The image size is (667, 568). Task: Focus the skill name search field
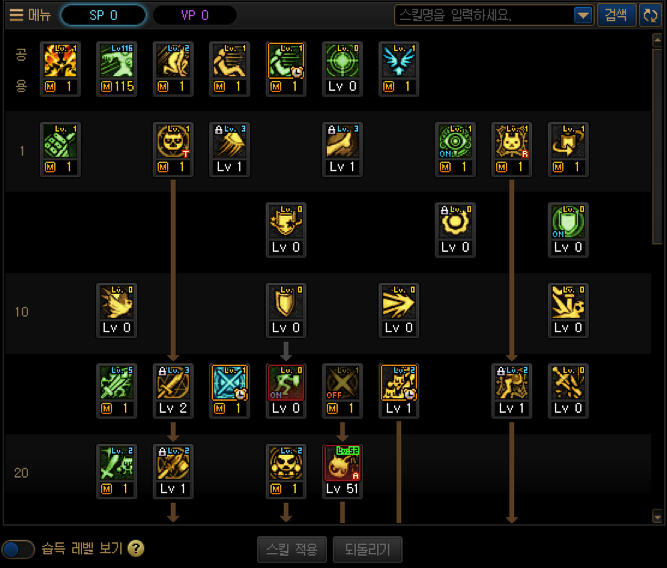(x=485, y=16)
